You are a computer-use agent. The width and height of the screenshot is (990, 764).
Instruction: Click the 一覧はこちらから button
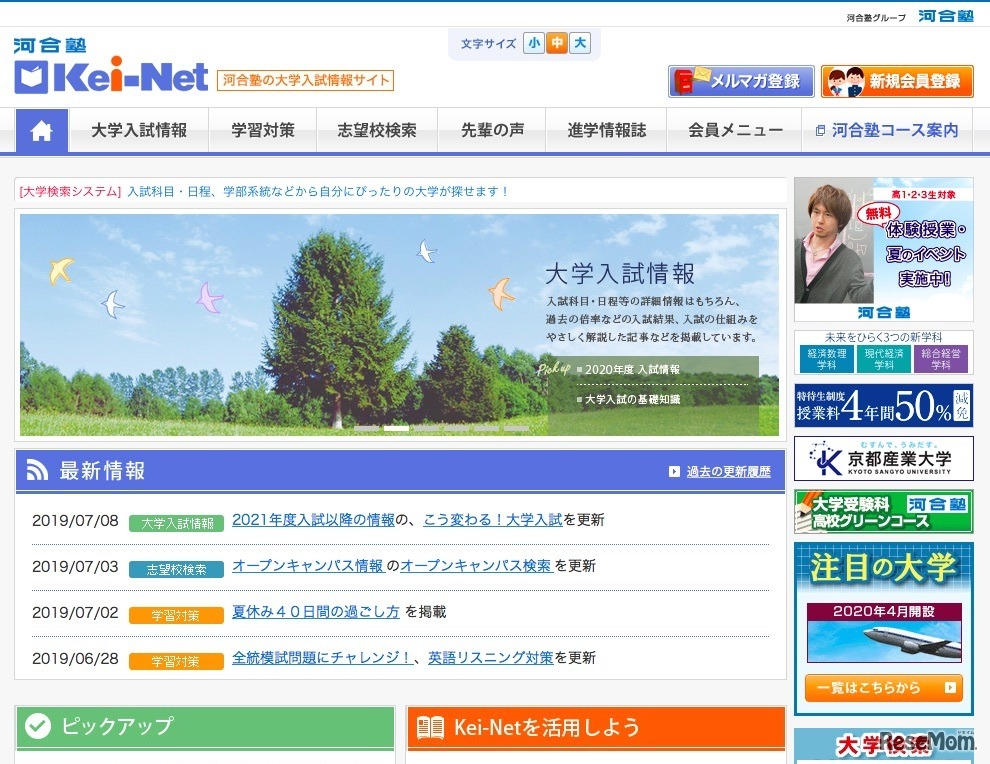click(x=883, y=689)
